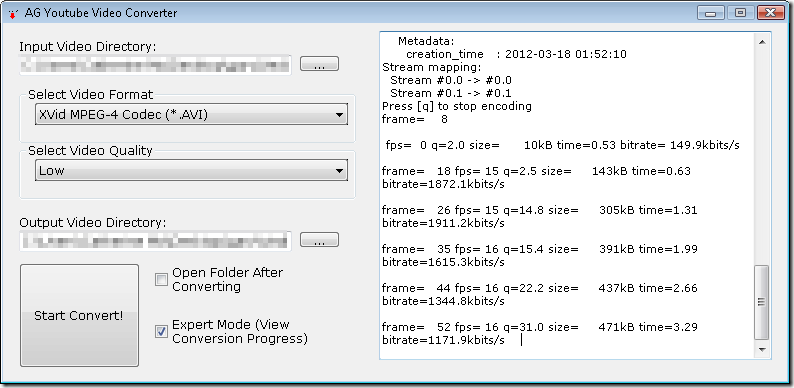794x388 pixels.
Task: Click the 'Metadata:' line in the log
Action: point(426,41)
